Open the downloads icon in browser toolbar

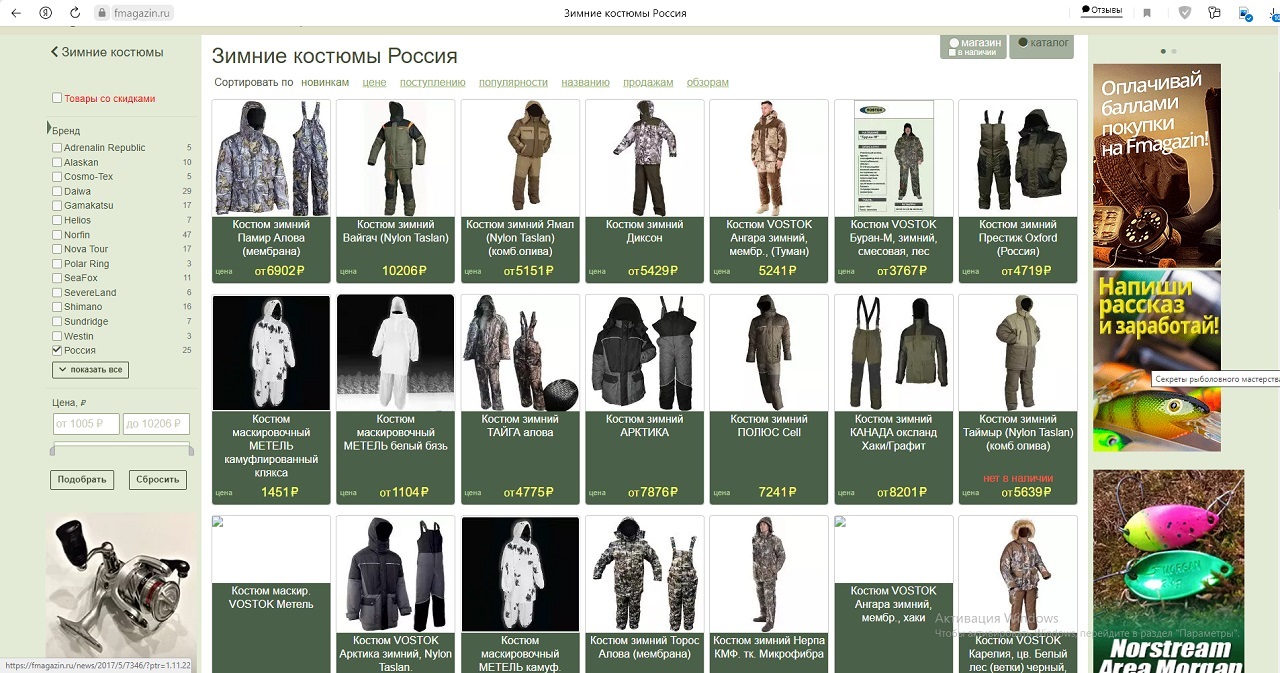click(x=1245, y=13)
